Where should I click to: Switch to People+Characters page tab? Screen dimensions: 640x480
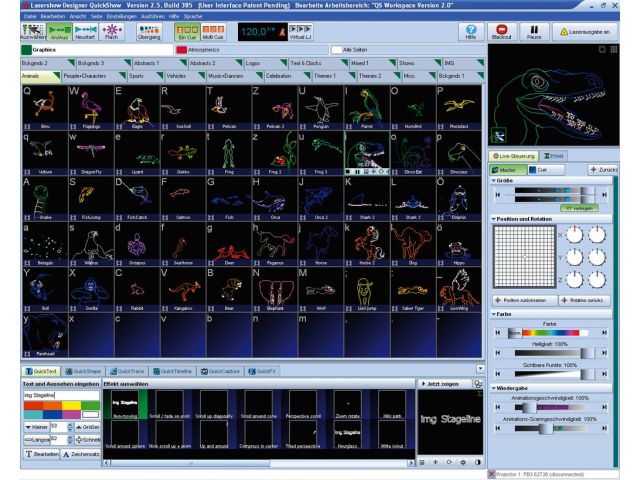pos(93,76)
